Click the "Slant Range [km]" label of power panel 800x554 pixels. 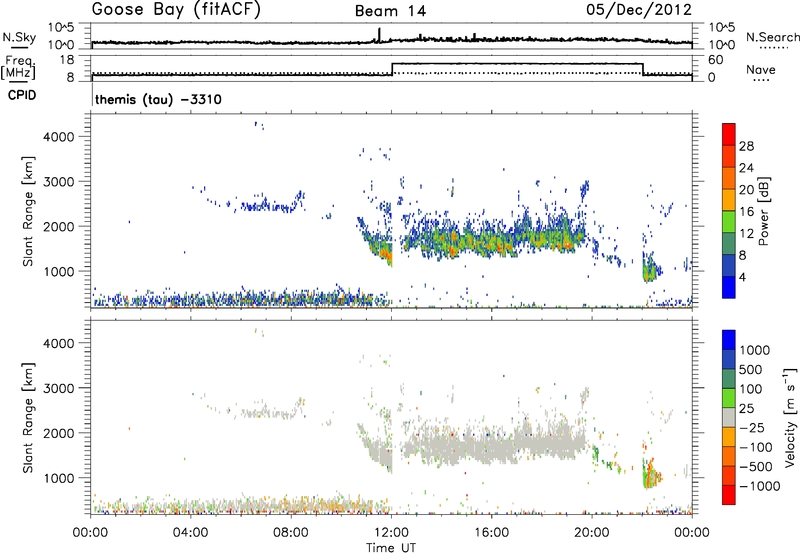click(x=28, y=211)
